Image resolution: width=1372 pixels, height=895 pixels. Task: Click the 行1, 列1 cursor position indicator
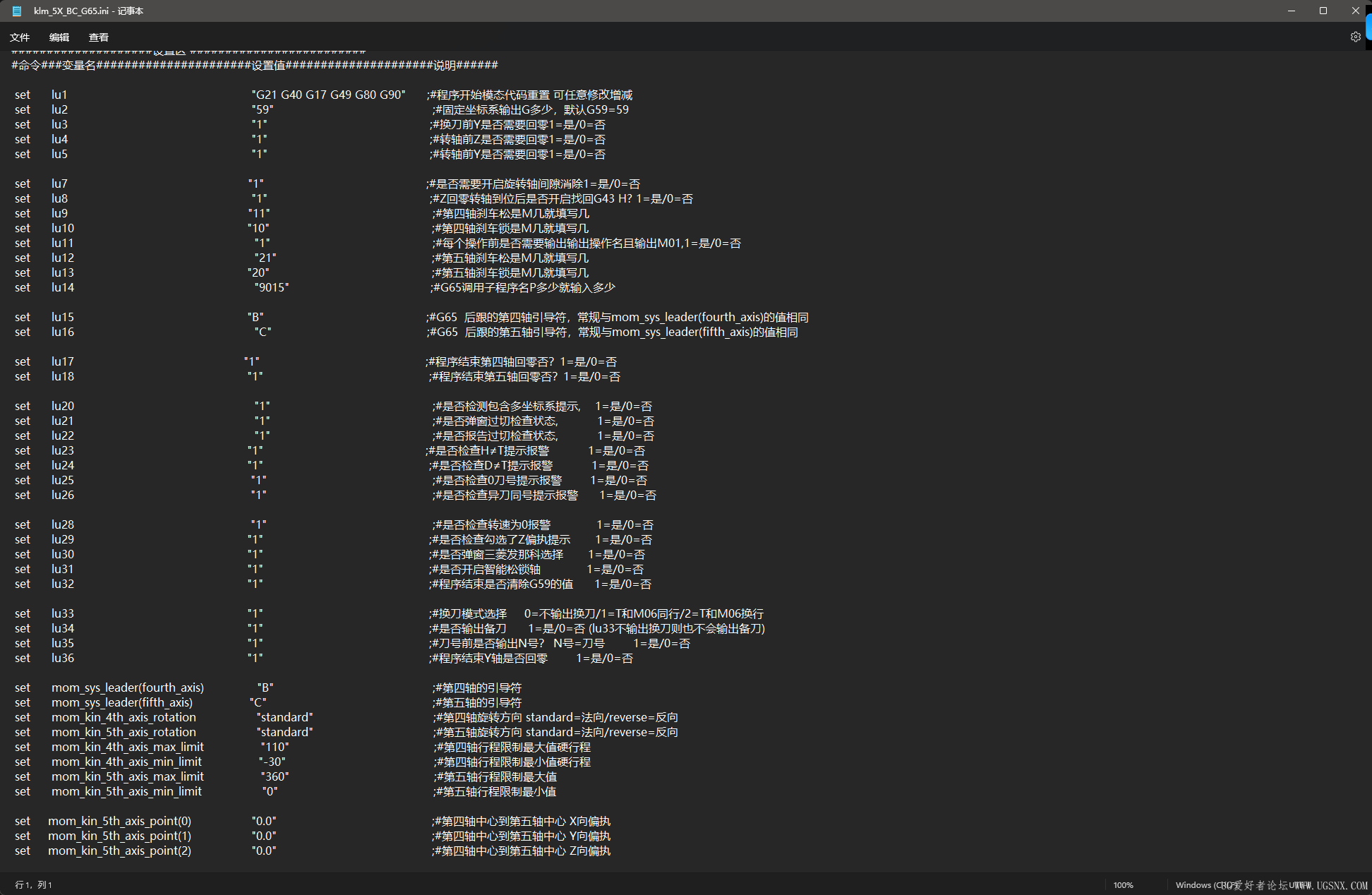(x=33, y=885)
